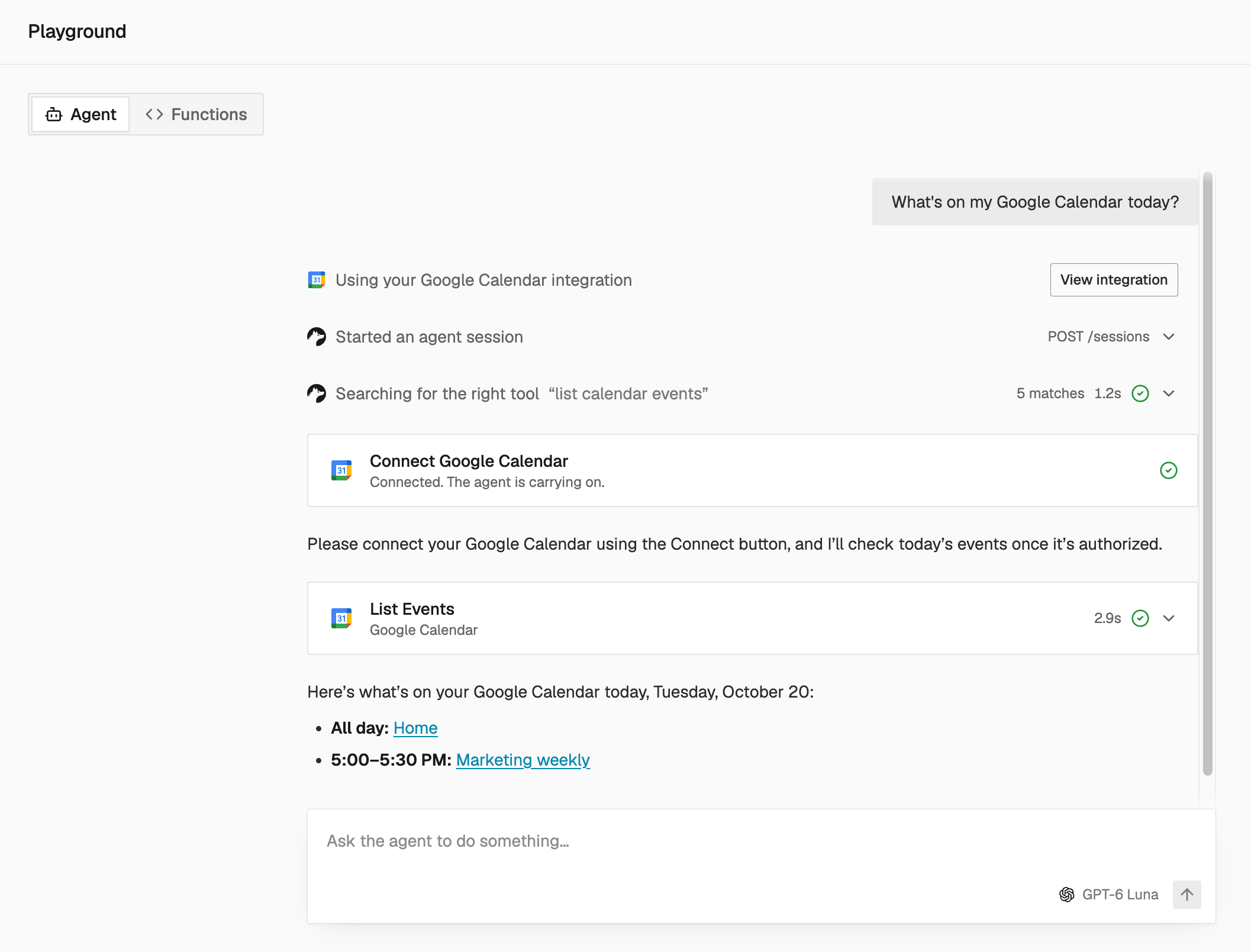Click the 2.9s duration label
Screen dimensions: 1251x952
(x=1107, y=618)
